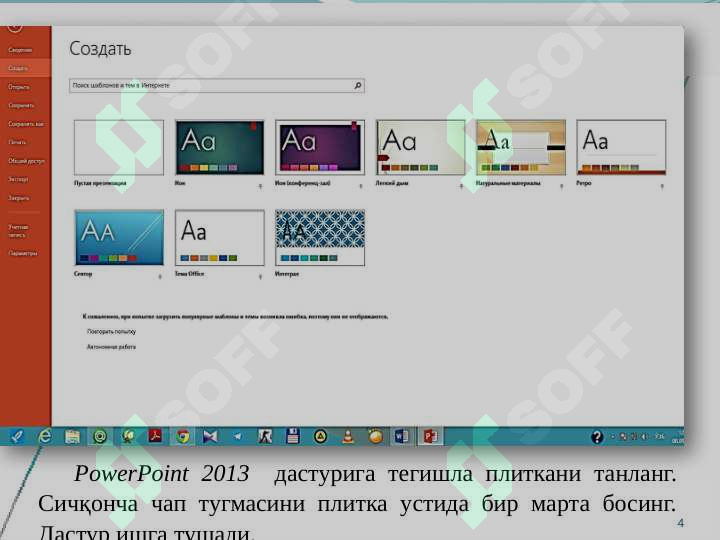Choose Сохранить in the sidebar
720x540 pixels.
pos(21,105)
